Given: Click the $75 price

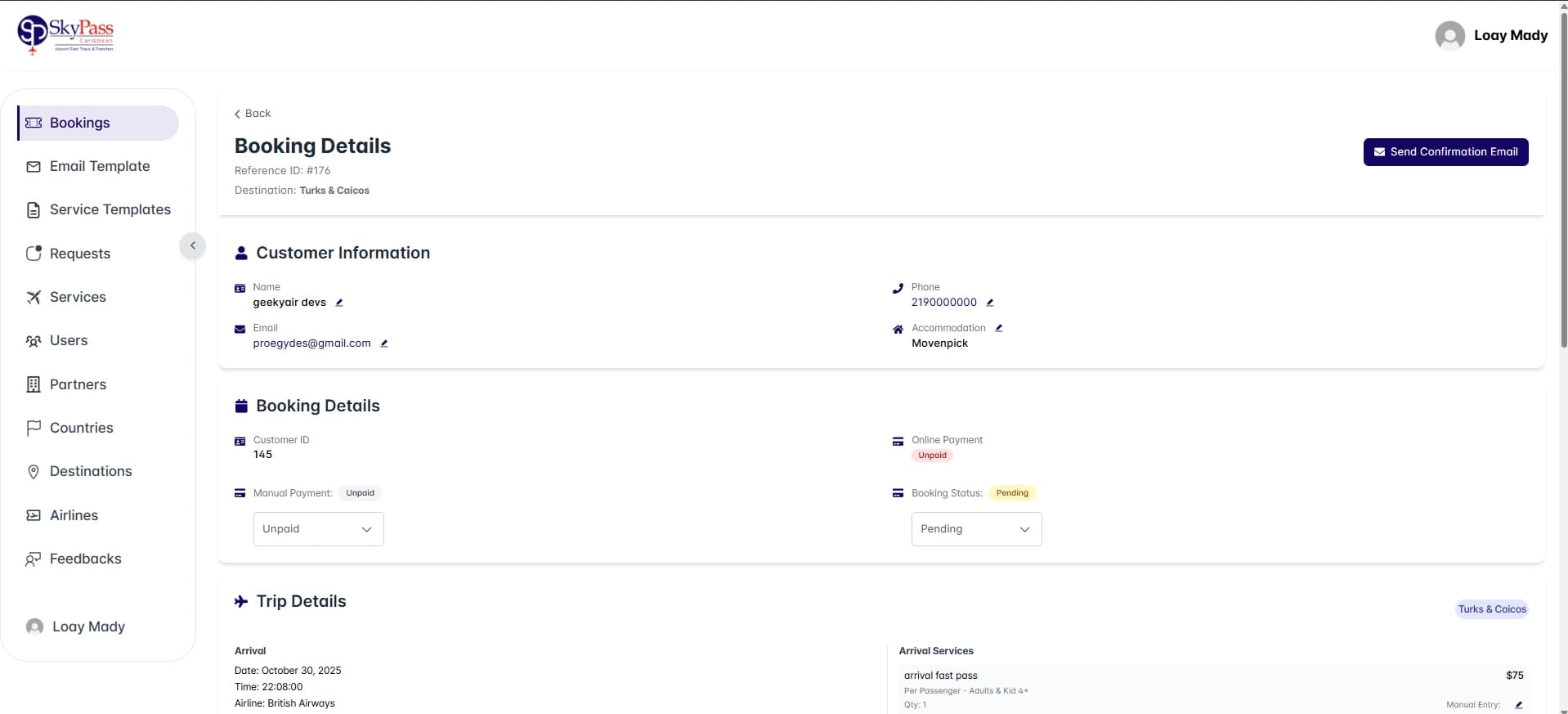Looking at the screenshot, I should [x=1515, y=676].
